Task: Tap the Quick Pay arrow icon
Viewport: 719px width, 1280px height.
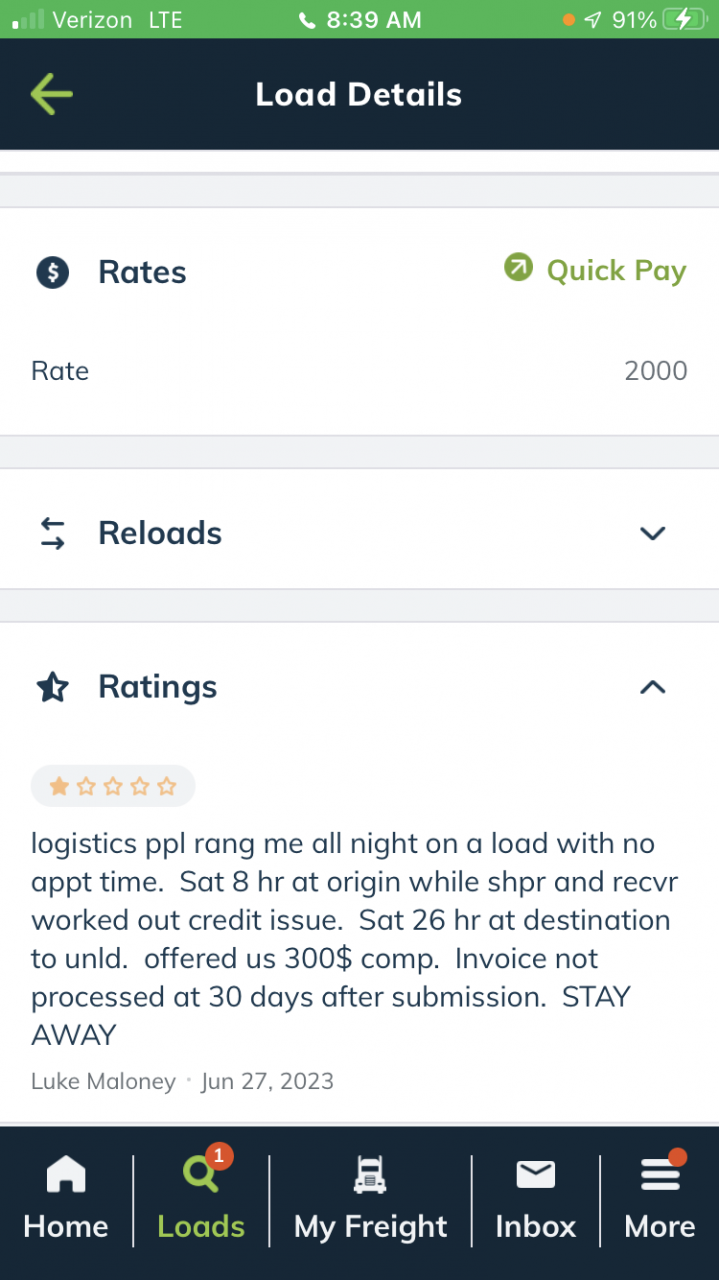Action: click(518, 267)
